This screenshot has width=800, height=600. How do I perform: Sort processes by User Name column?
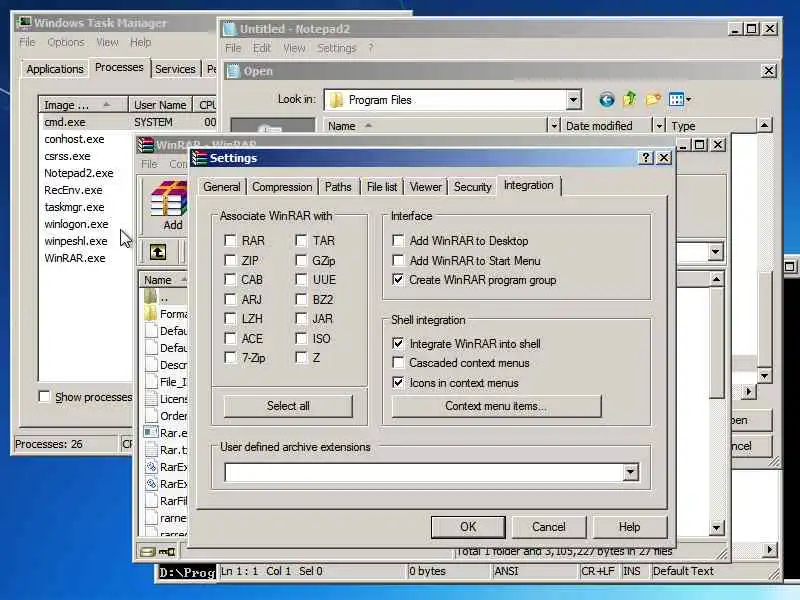pos(160,105)
